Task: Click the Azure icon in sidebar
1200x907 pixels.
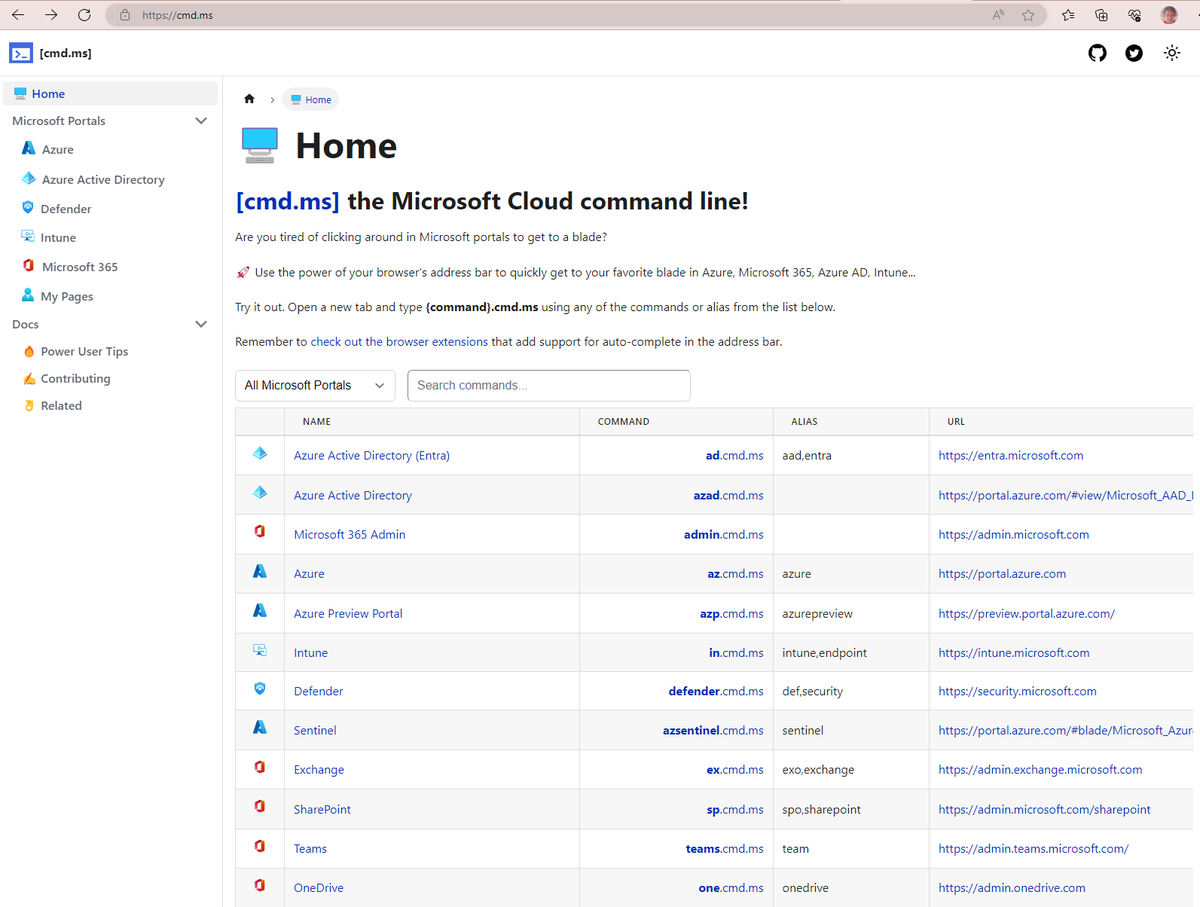Action: point(28,149)
